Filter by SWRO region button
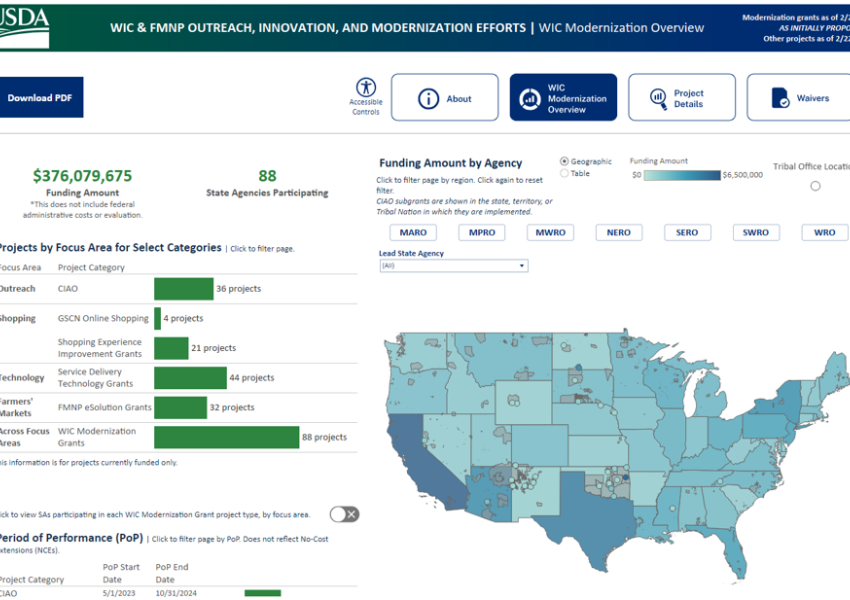Screen dimensions: 850x600 tap(756, 233)
